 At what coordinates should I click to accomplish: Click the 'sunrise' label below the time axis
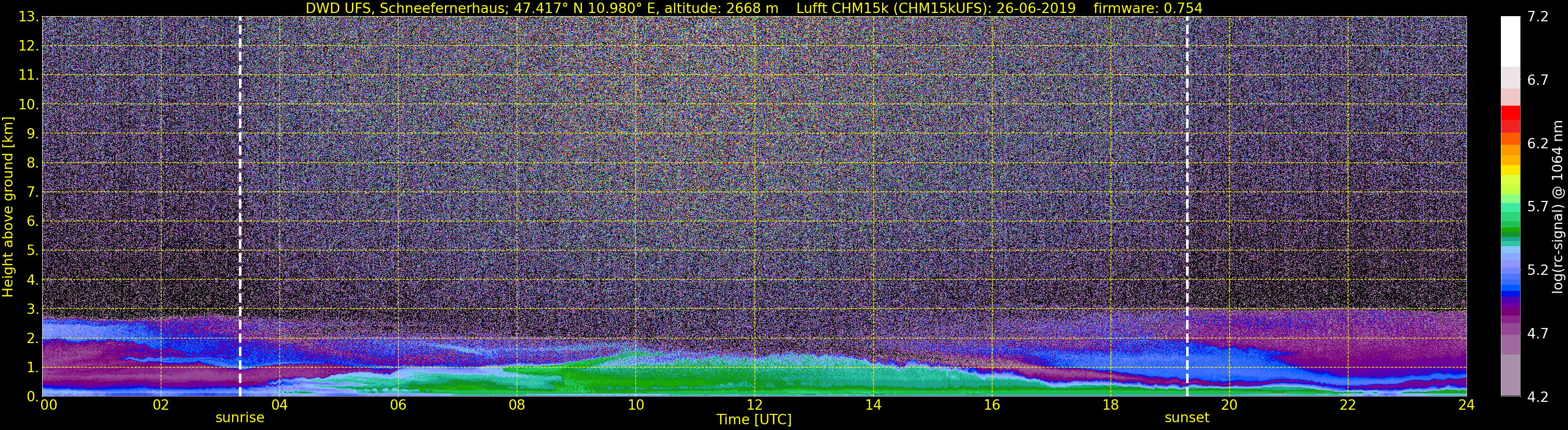pyautogui.click(x=240, y=418)
